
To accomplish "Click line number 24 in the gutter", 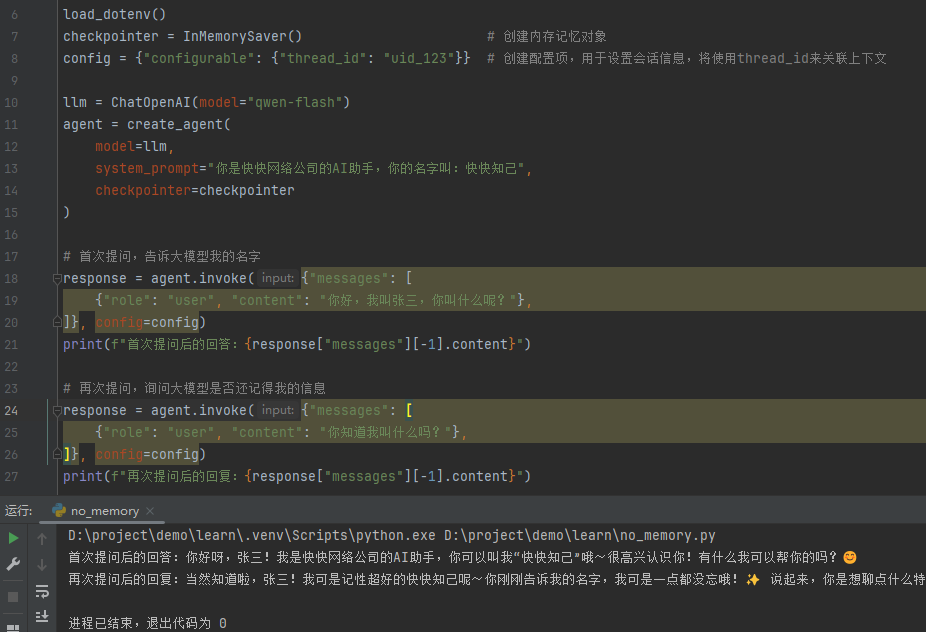I will [11, 411].
